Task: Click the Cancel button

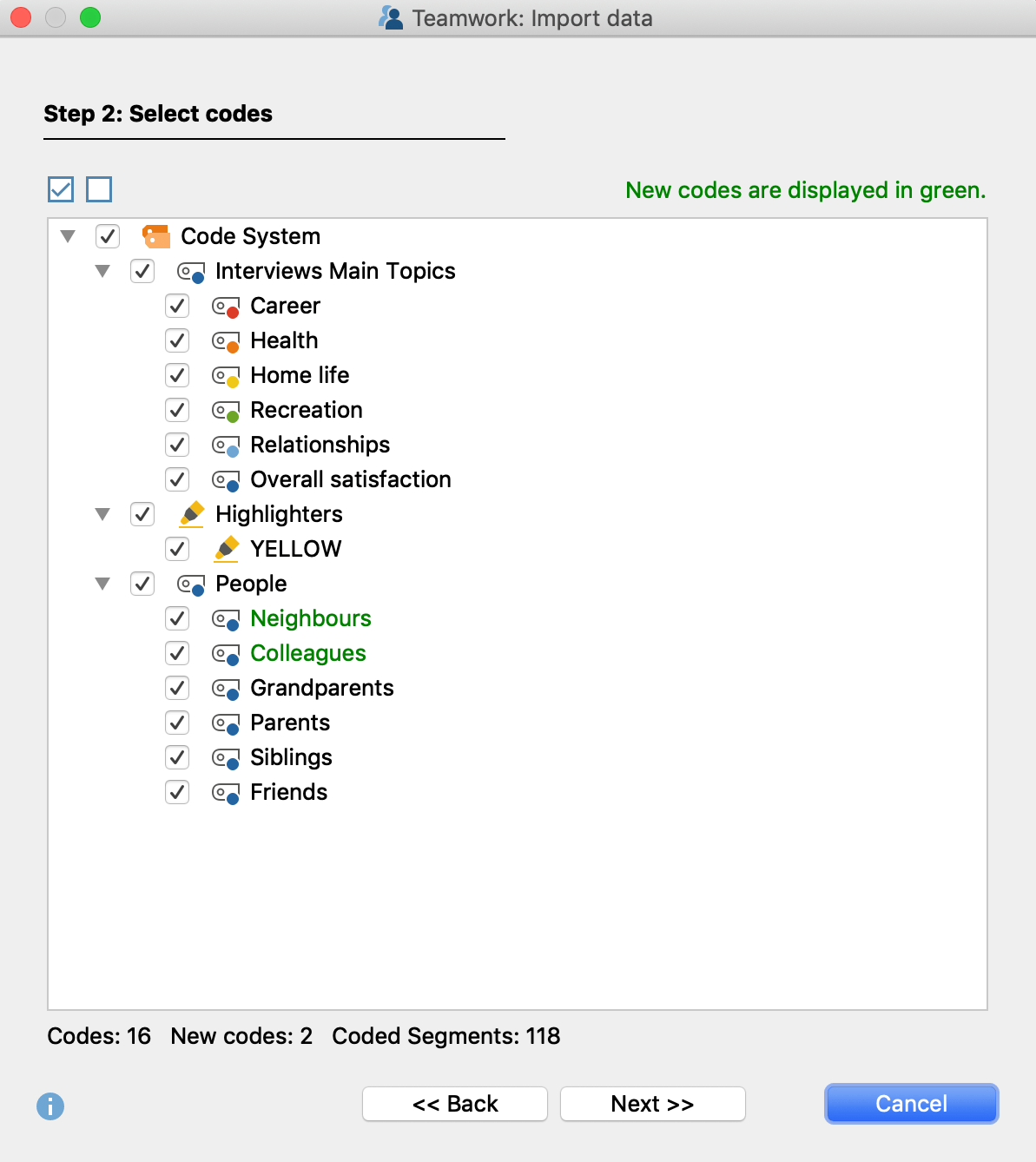Action: (x=911, y=1104)
